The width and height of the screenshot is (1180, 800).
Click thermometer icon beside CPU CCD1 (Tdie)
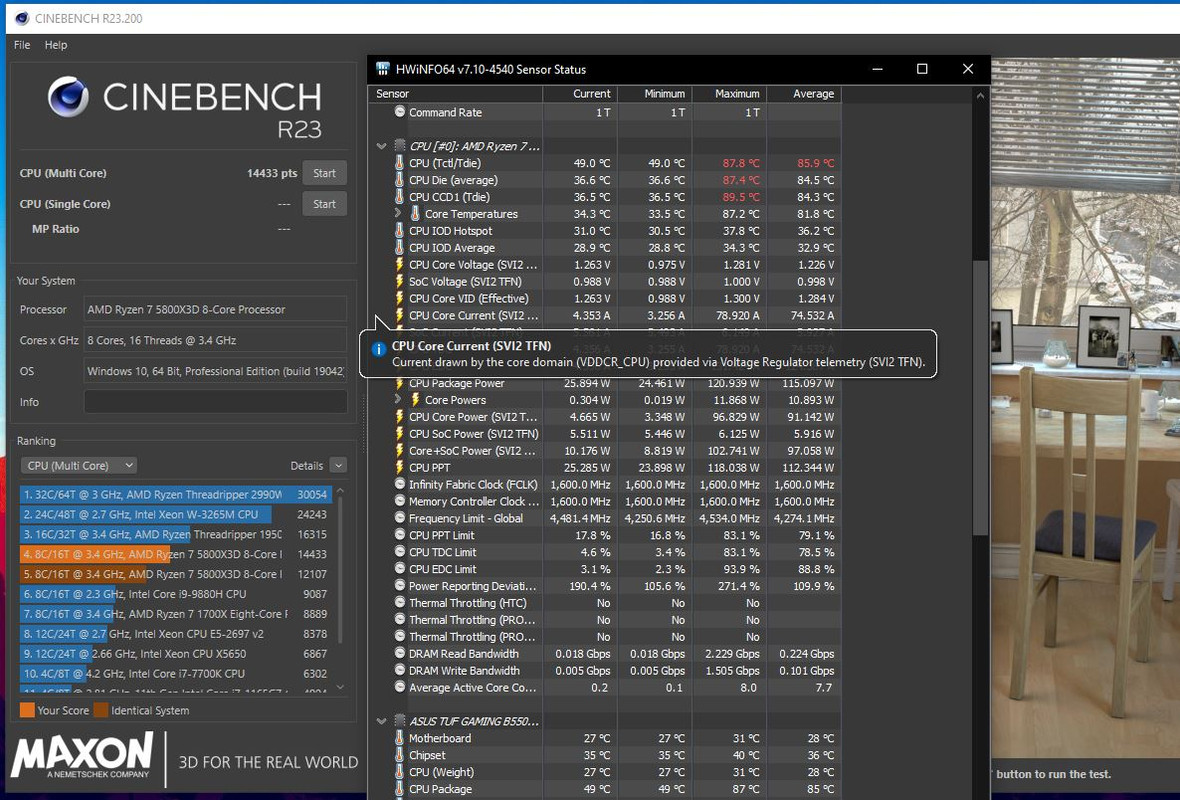pyautogui.click(x=400, y=196)
